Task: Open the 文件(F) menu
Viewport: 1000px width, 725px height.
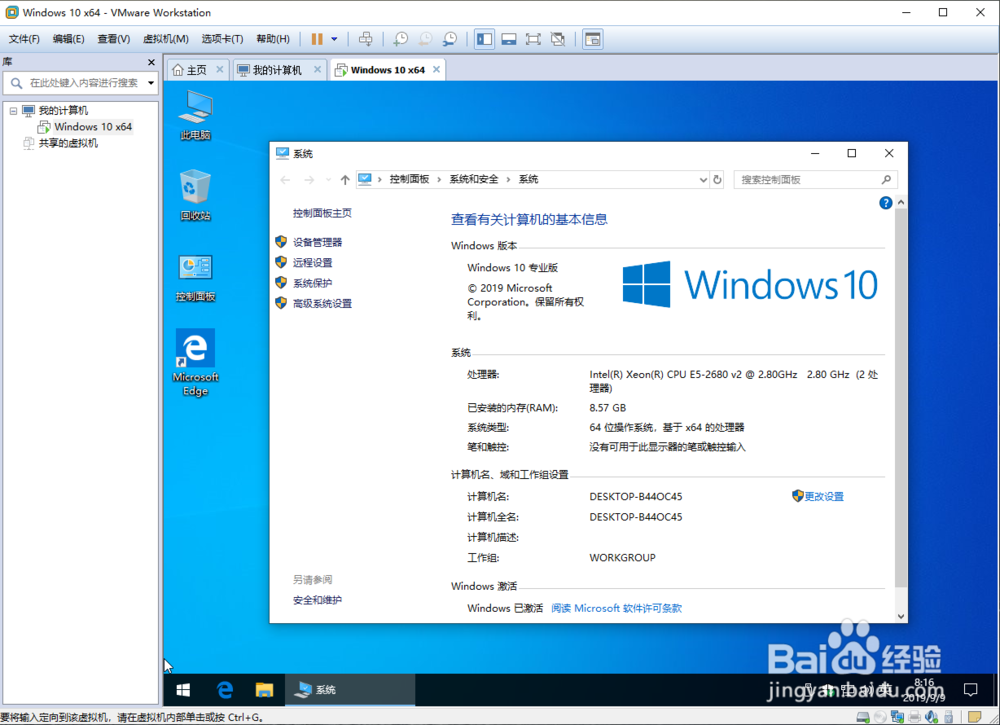Action: 24,39
